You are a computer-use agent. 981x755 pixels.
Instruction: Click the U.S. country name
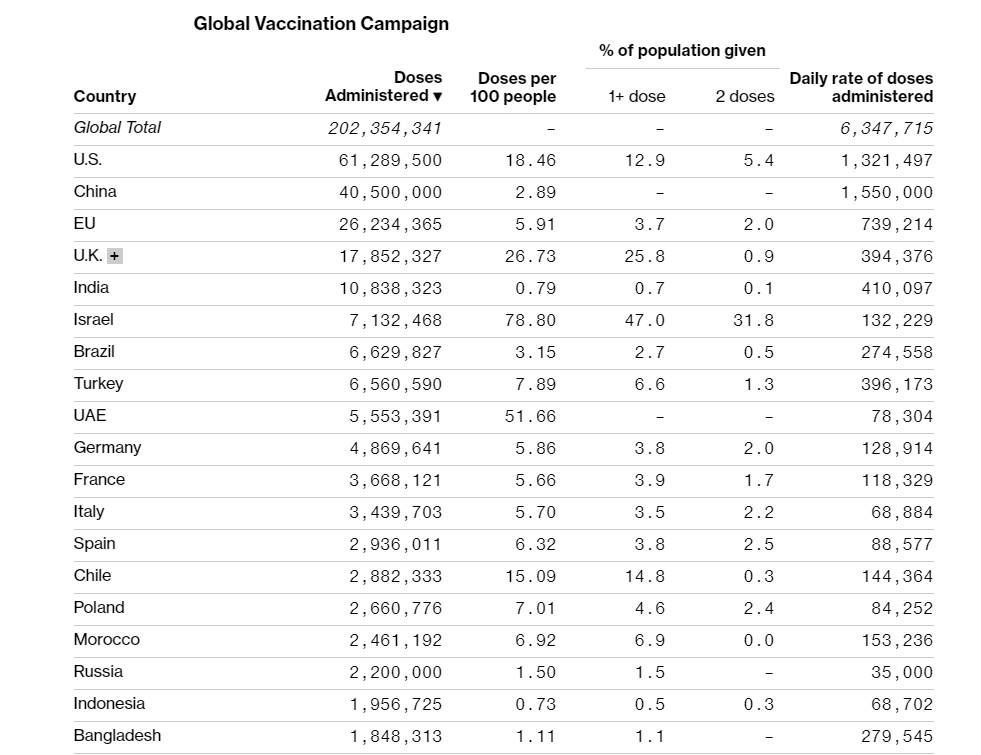point(88,160)
